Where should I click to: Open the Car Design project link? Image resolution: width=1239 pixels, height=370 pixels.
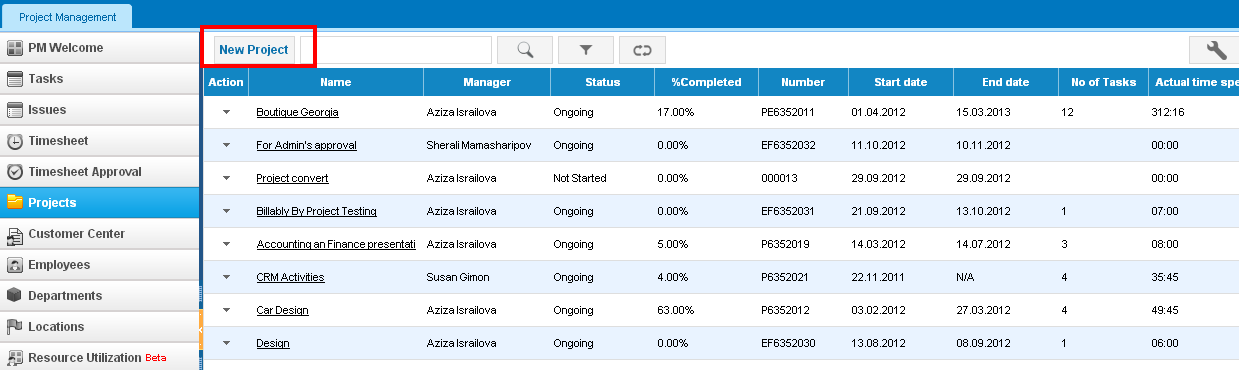[282, 310]
